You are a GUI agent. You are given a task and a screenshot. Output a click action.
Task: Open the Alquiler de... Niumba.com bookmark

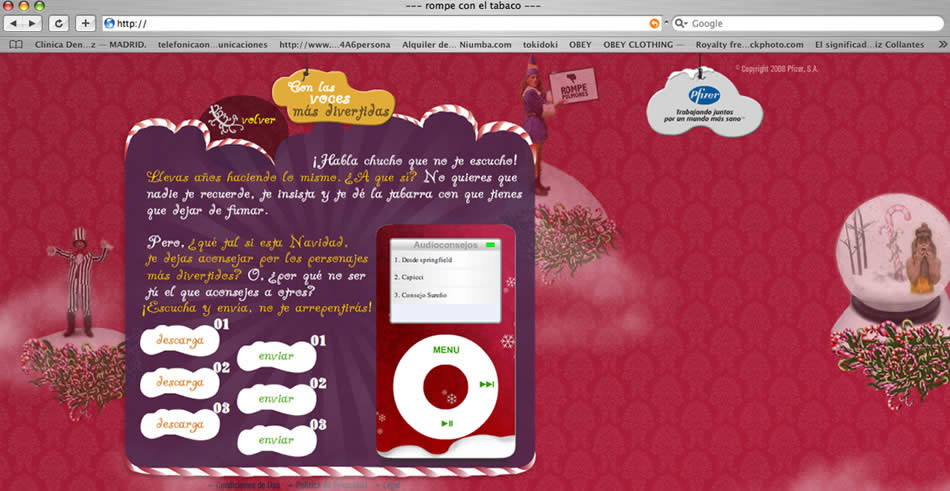[457, 44]
